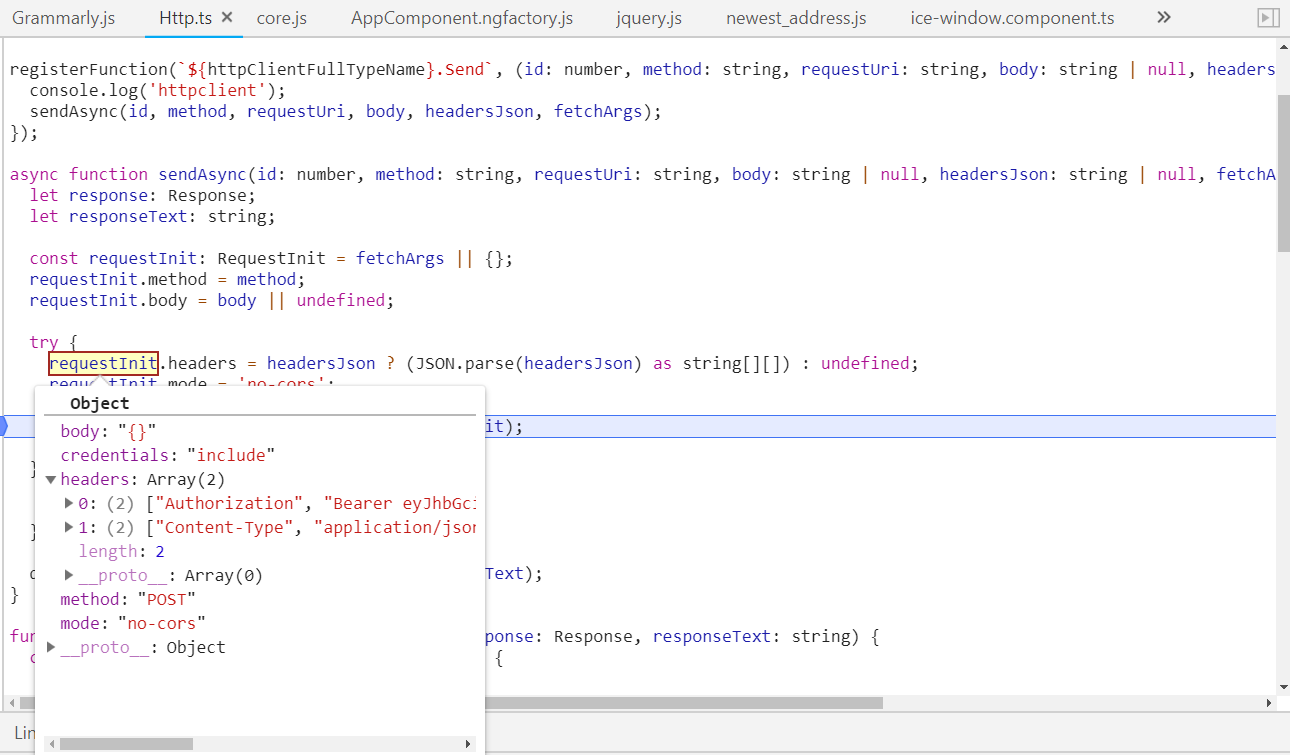Expand the __proto__ Array(0) entry
This screenshot has height=755, width=1290.
tap(68, 575)
